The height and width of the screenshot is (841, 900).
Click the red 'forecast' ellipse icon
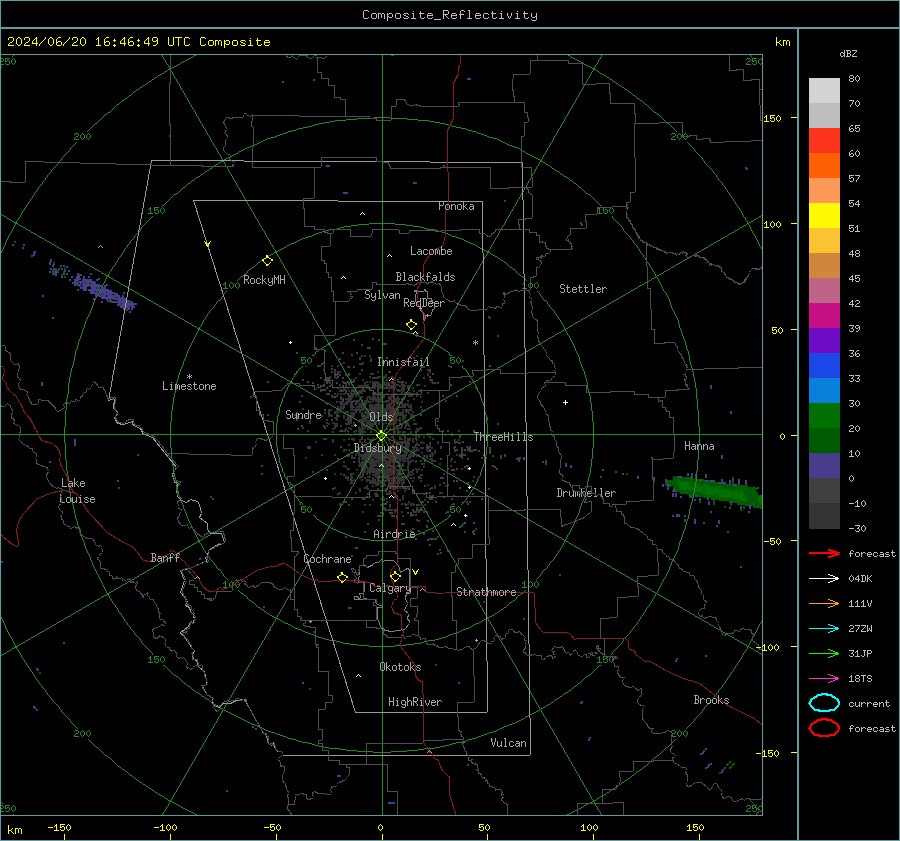click(824, 728)
